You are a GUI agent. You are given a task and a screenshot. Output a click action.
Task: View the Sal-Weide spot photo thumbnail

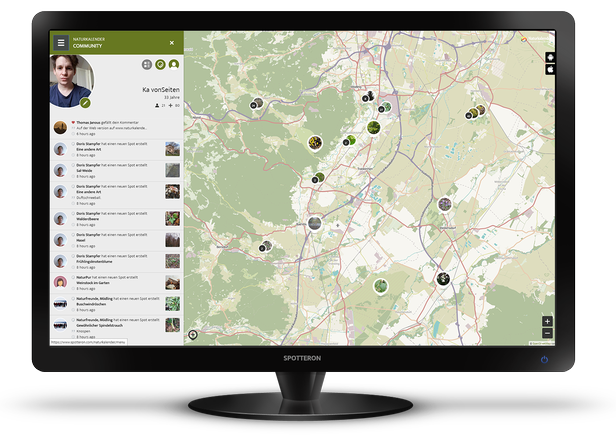click(172, 170)
